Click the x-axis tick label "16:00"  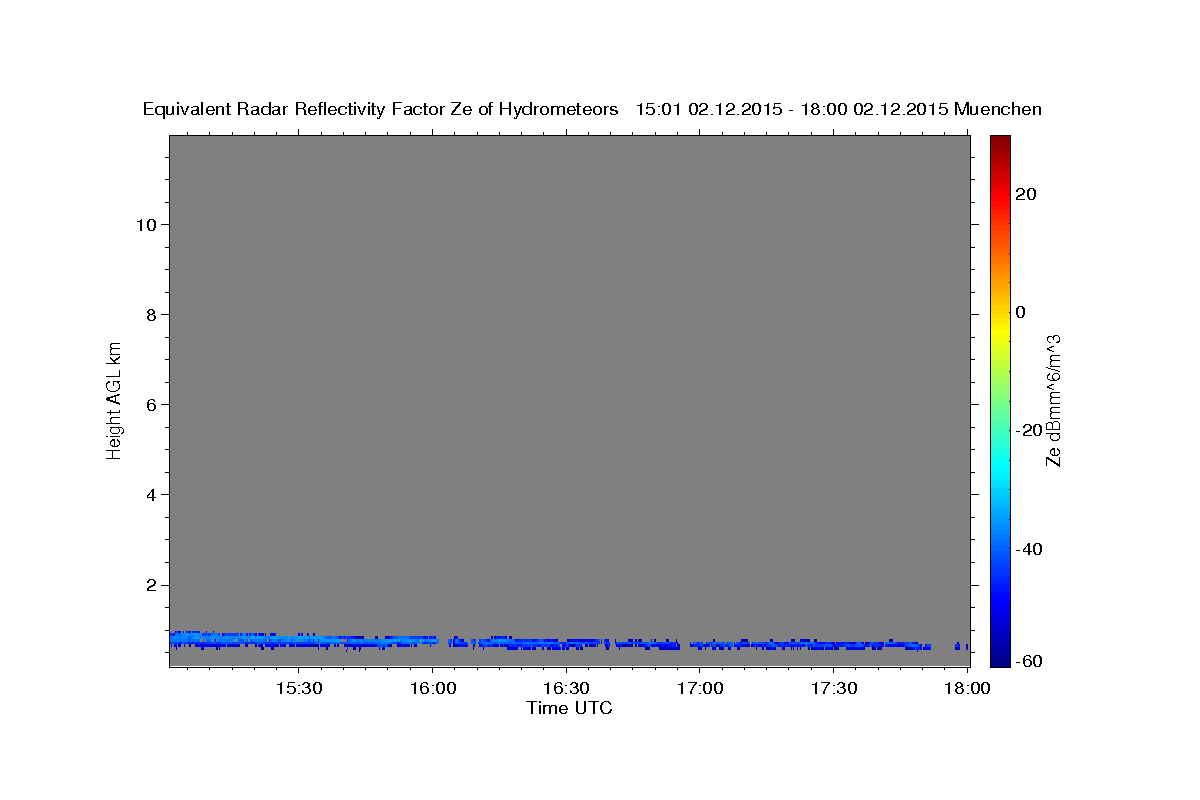pos(432,689)
